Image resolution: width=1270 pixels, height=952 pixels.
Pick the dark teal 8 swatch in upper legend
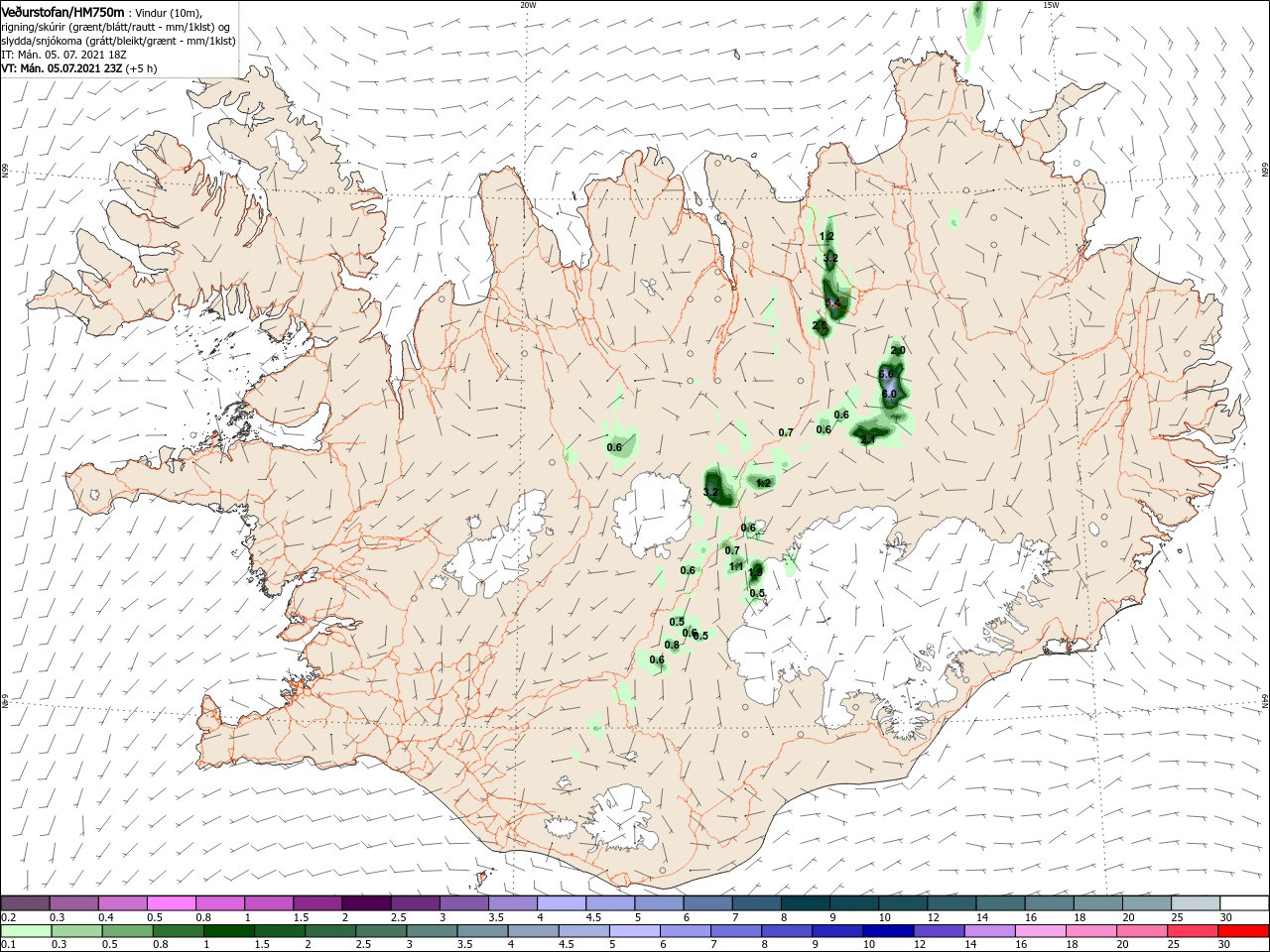coord(805,903)
